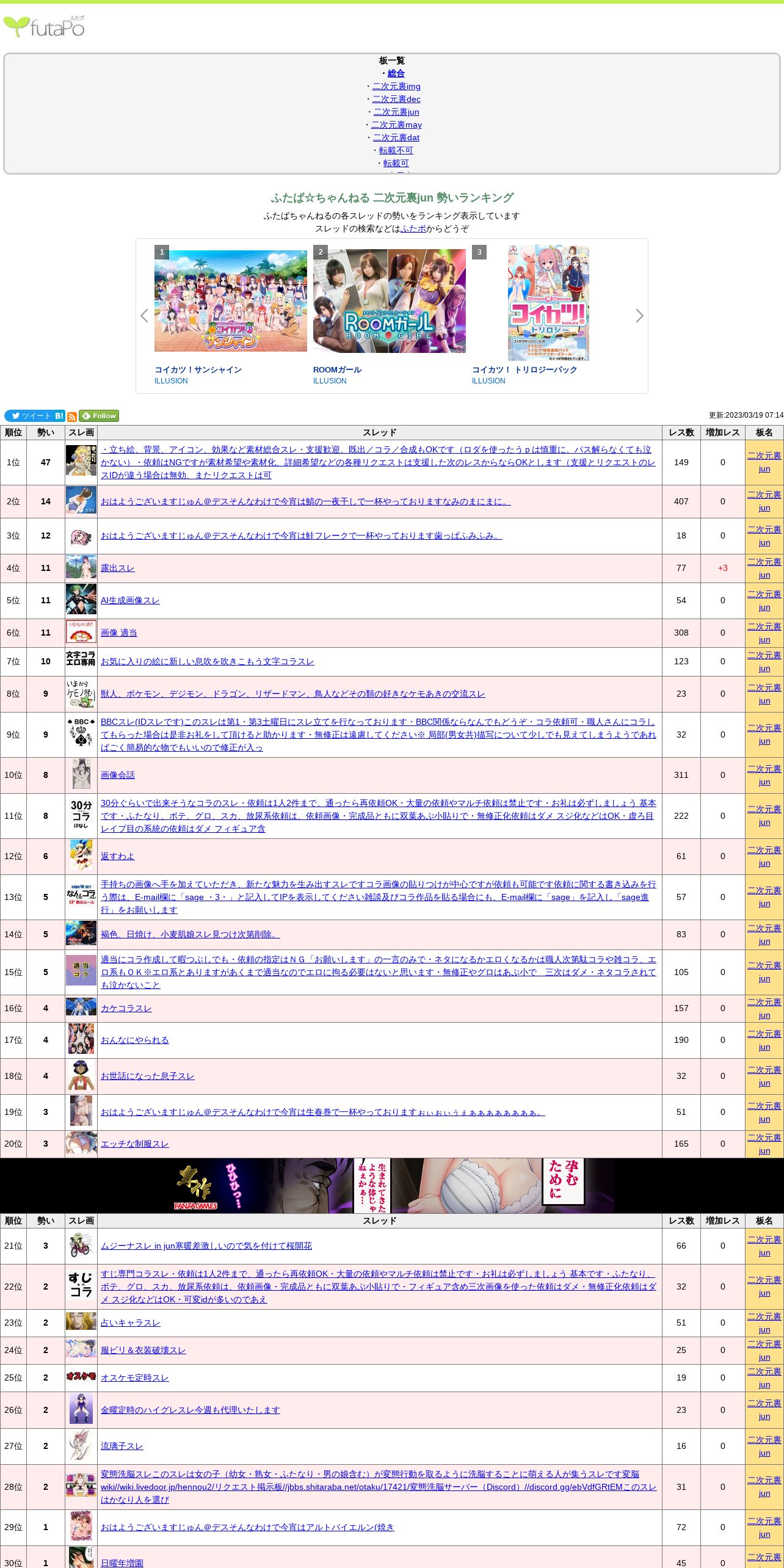Click the green Feedly Follow button

point(99,416)
